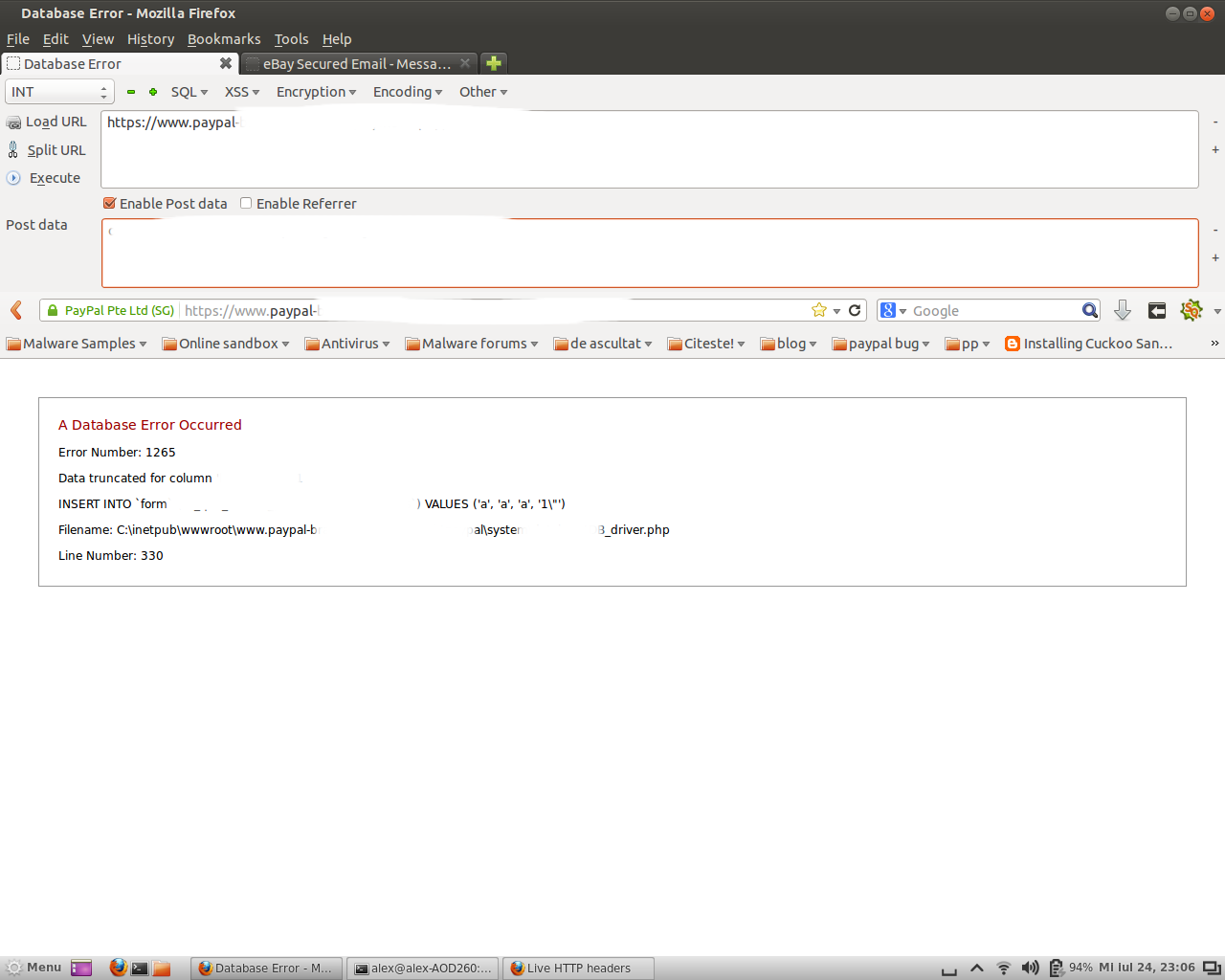Open a new tab with plus button
1225x980 pixels.
[x=494, y=63]
